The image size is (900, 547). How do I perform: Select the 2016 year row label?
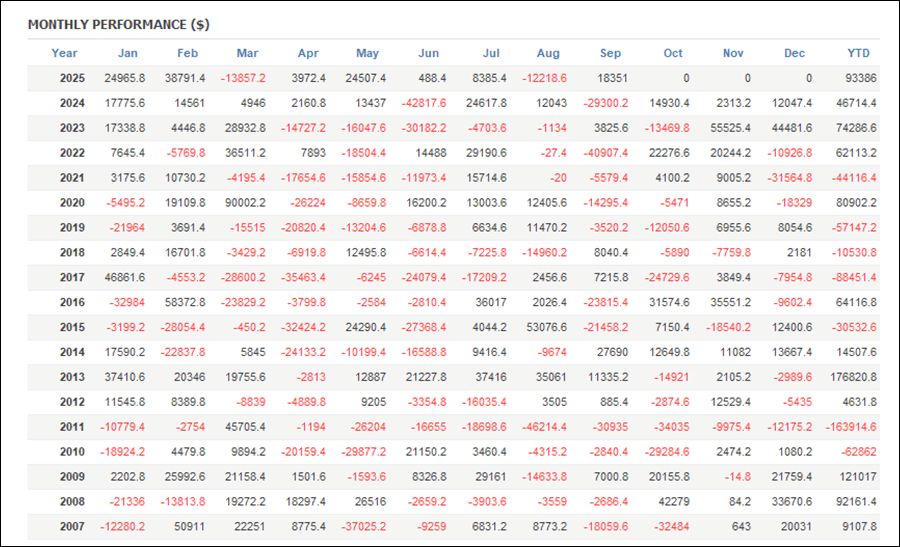[x=72, y=303]
